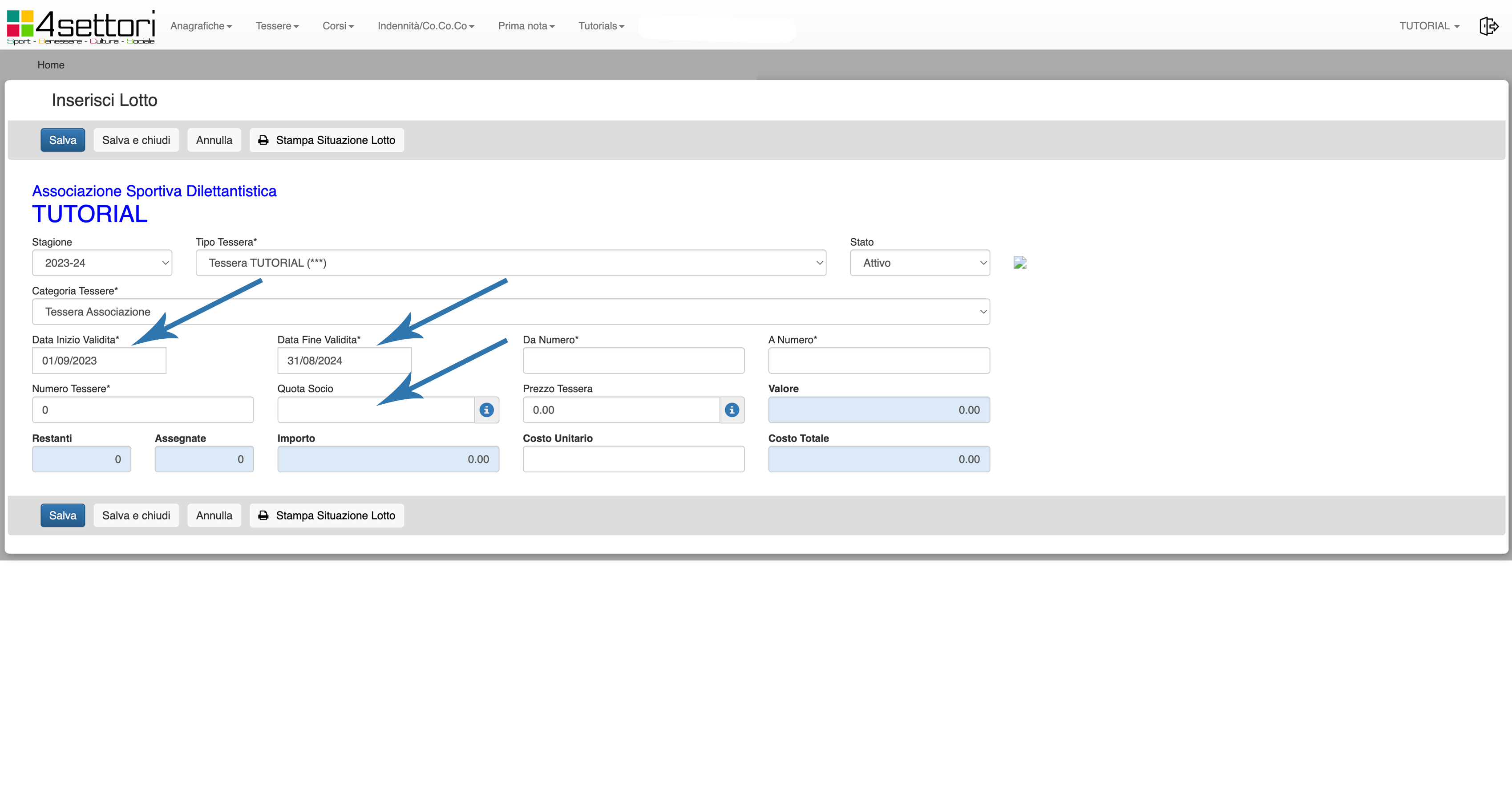Click broken image icon next to Stato
The width and height of the screenshot is (1512, 812).
(1019, 263)
